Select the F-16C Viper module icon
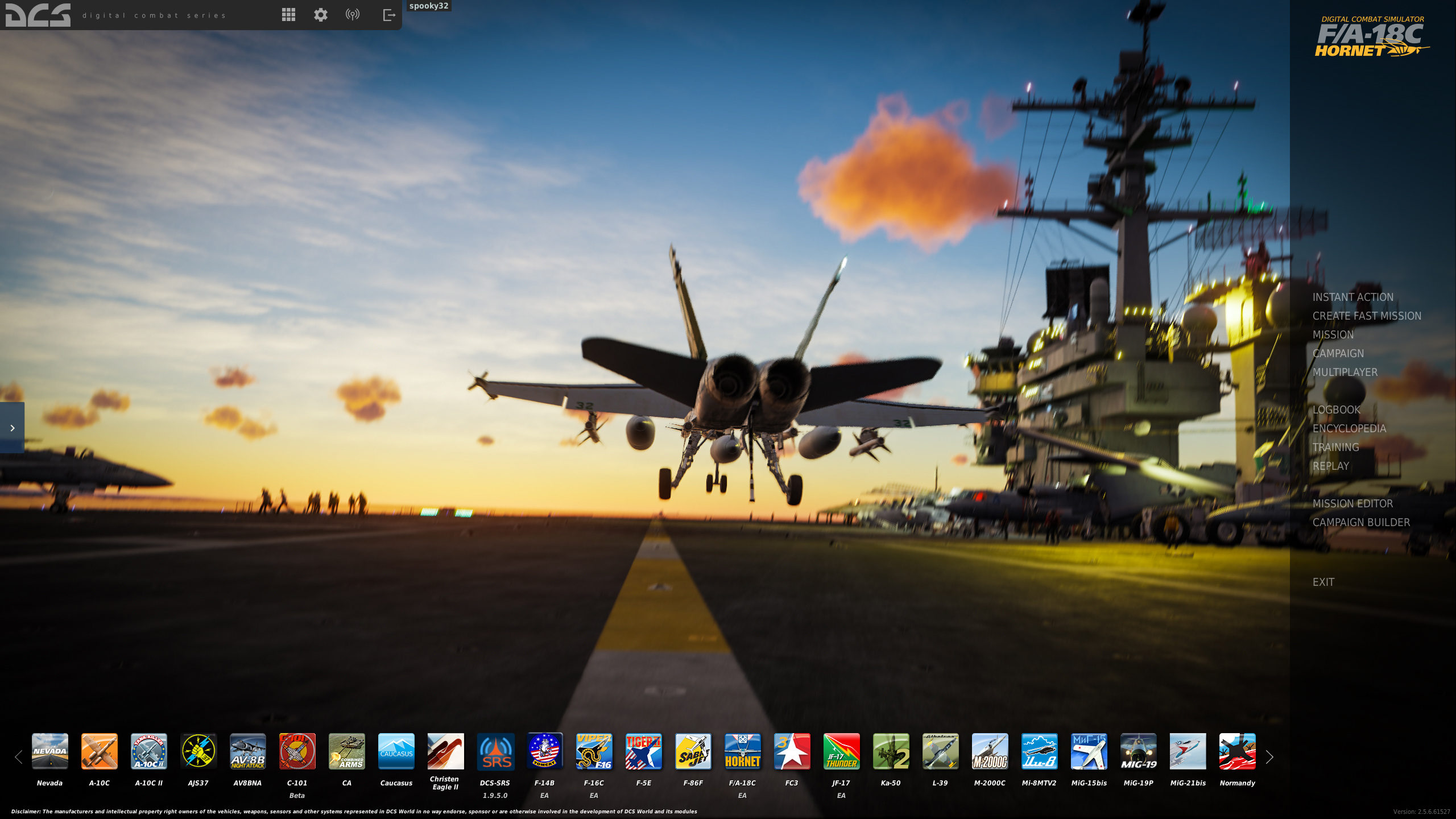The width and height of the screenshot is (1456, 819). click(594, 751)
